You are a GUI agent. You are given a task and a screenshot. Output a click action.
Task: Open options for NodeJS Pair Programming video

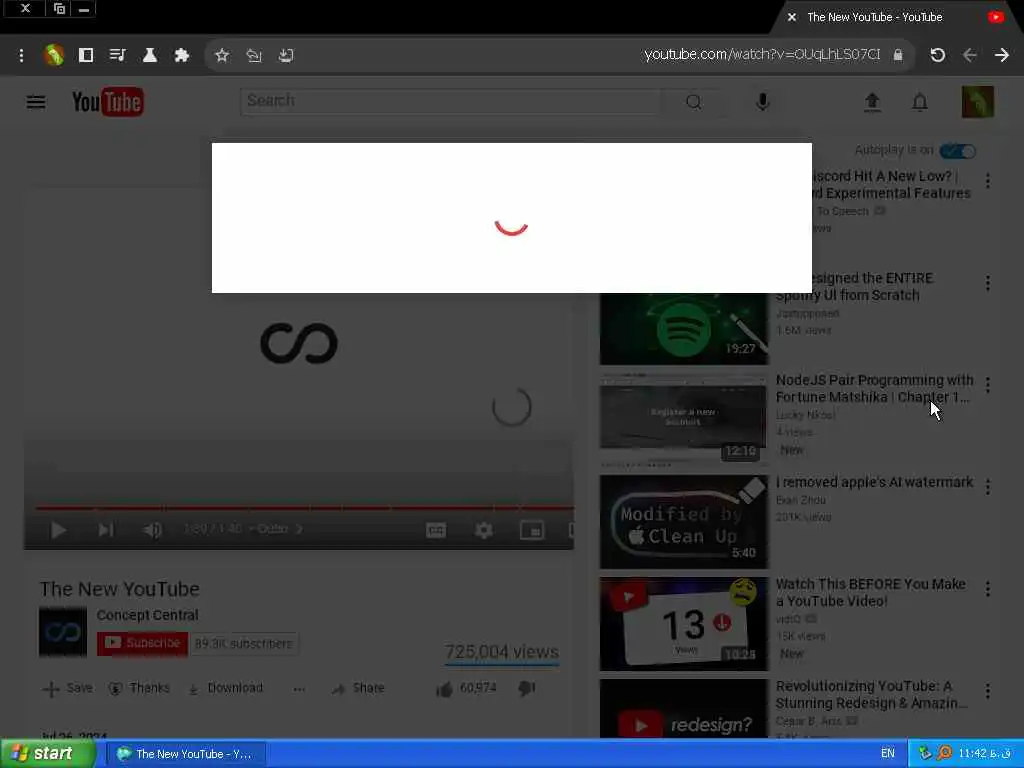pyautogui.click(x=987, y=385)
